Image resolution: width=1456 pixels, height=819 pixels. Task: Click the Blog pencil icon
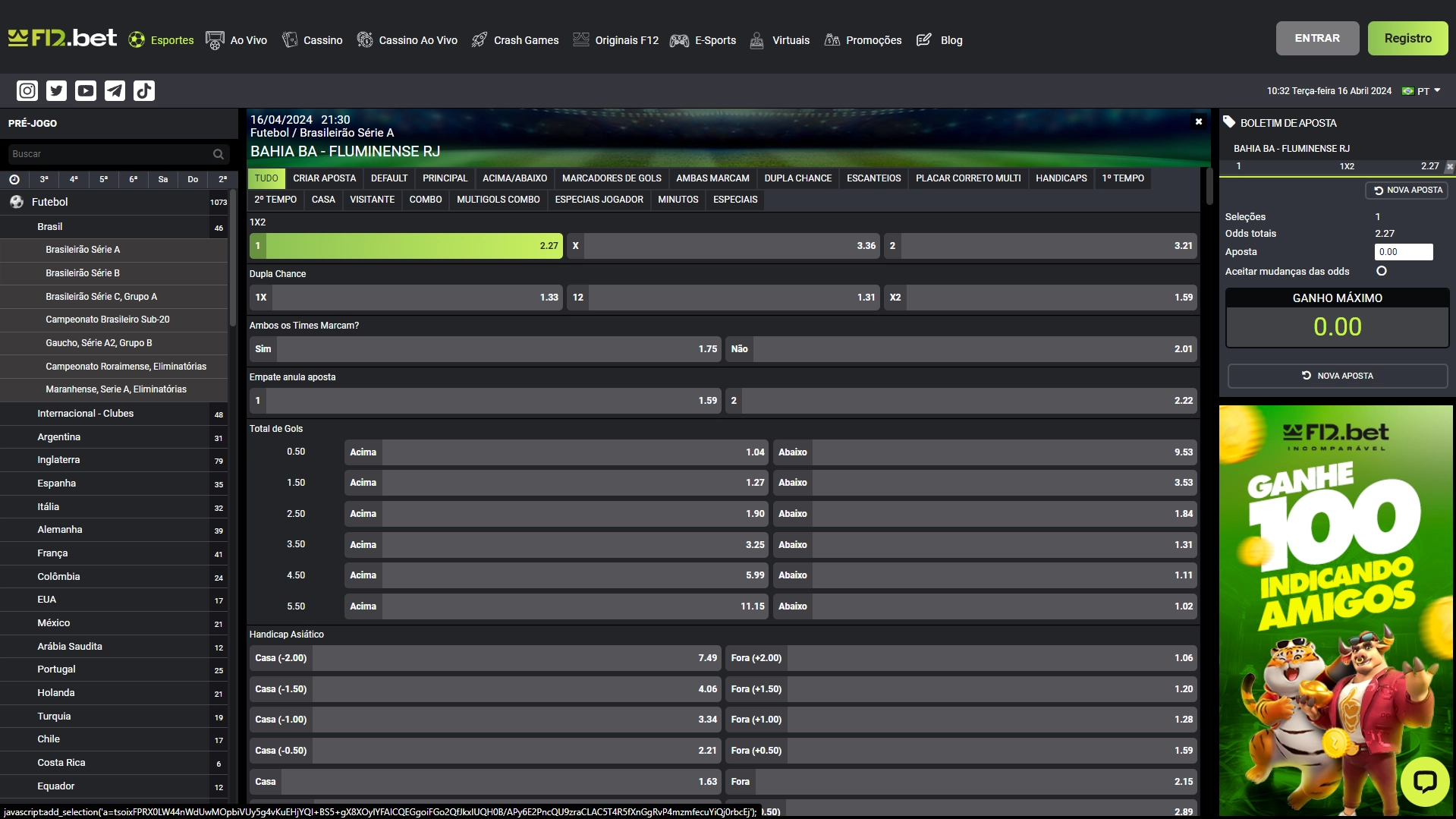click(x=924, y=39)
